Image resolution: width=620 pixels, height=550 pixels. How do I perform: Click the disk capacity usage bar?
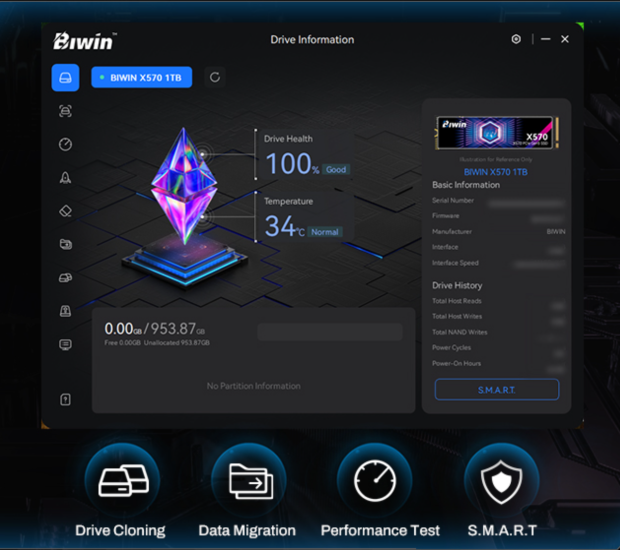[x=330, y=332]
